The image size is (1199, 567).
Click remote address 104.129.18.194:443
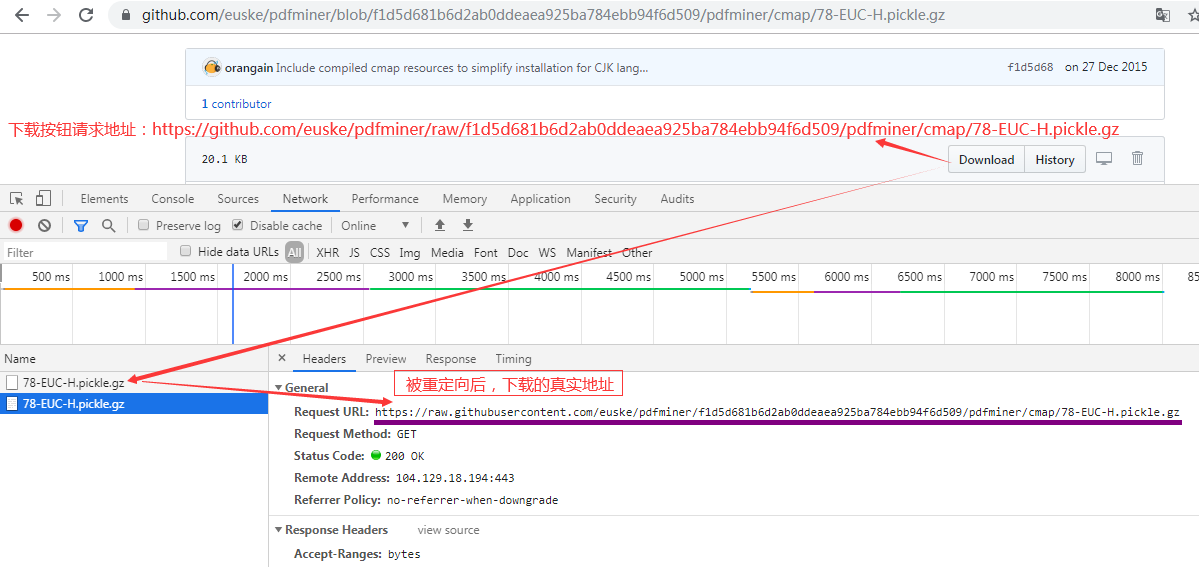[454, 478]
